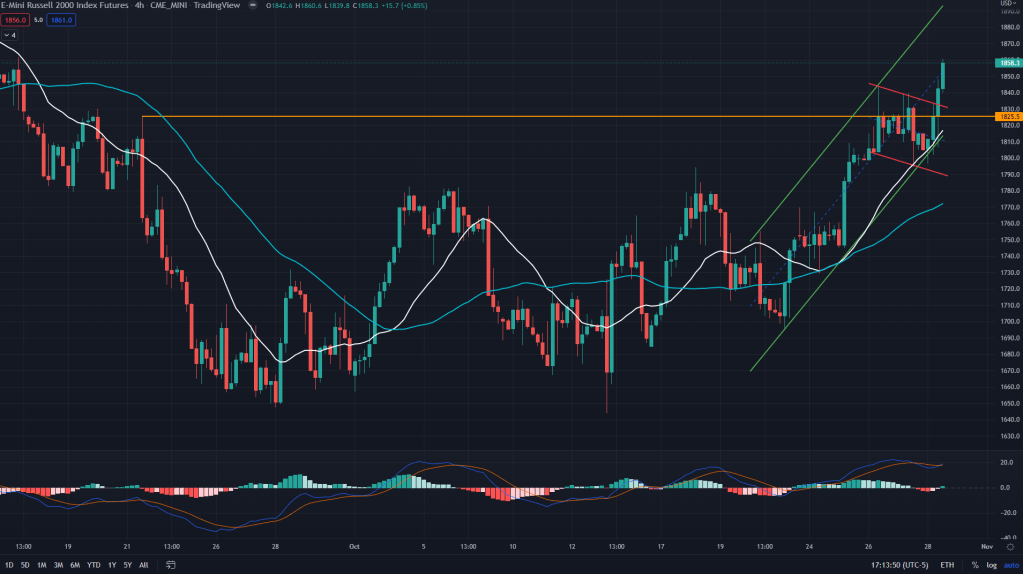The height and width of the screenshot is (574, 1023).
Task: Click the blue 1861.0 buy price box
Action: click(59, 19)
